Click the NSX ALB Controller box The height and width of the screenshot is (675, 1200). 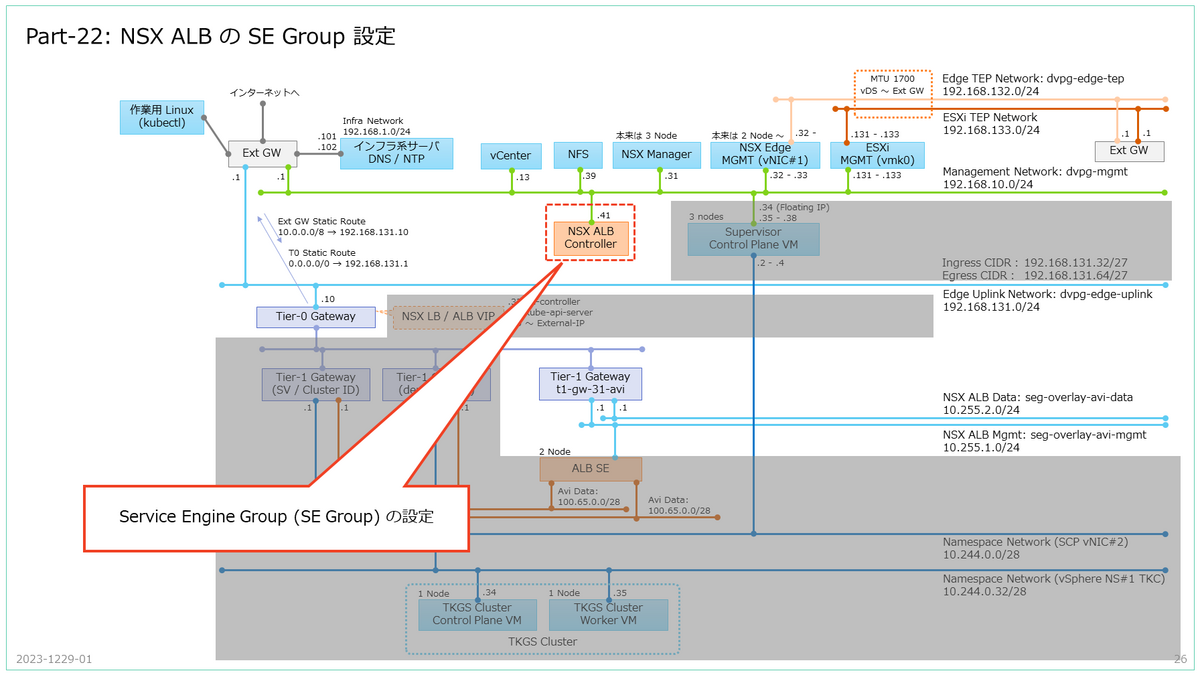[590, 237]
